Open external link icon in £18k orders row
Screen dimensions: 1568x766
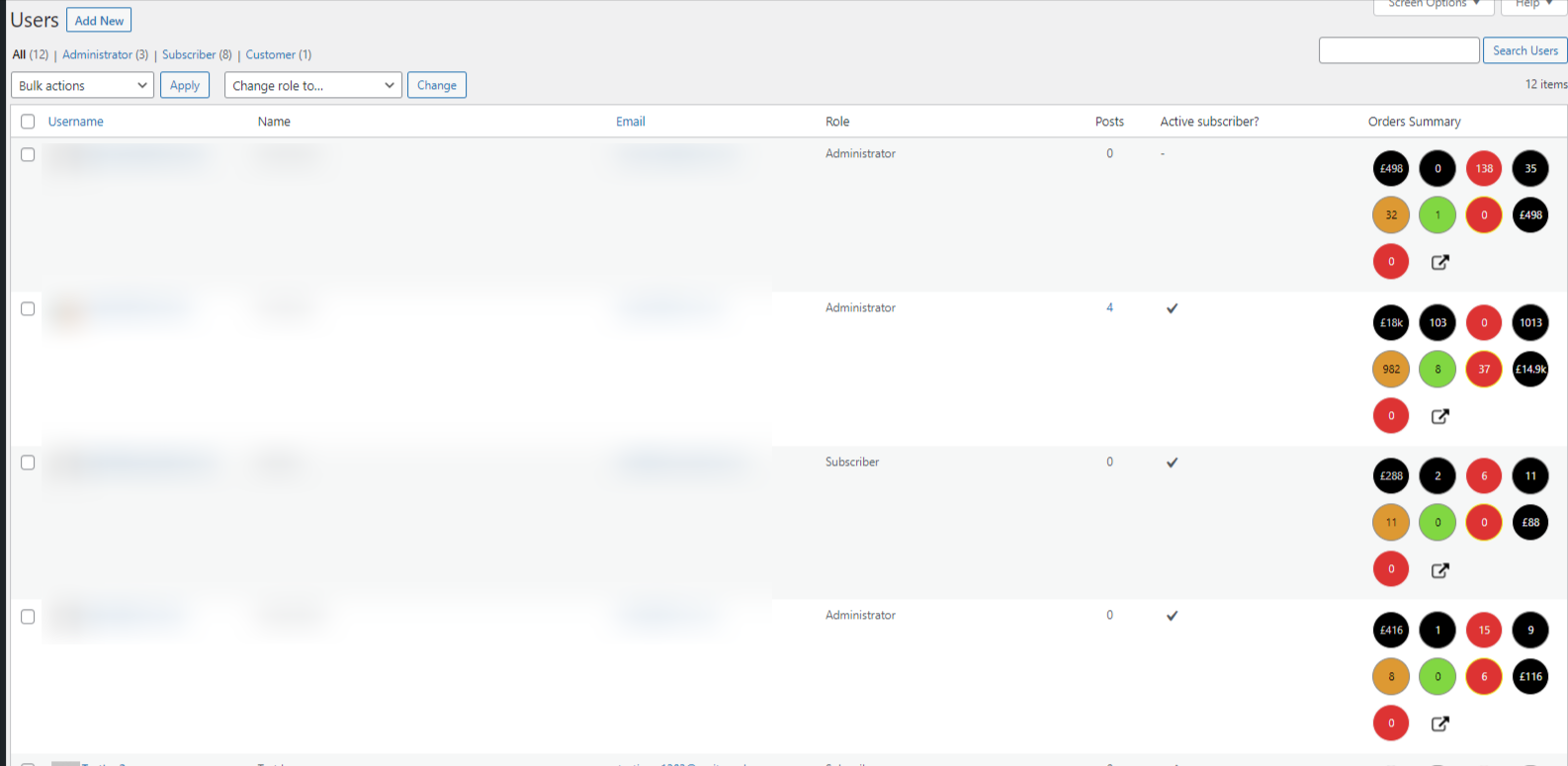pos(1439,416)
